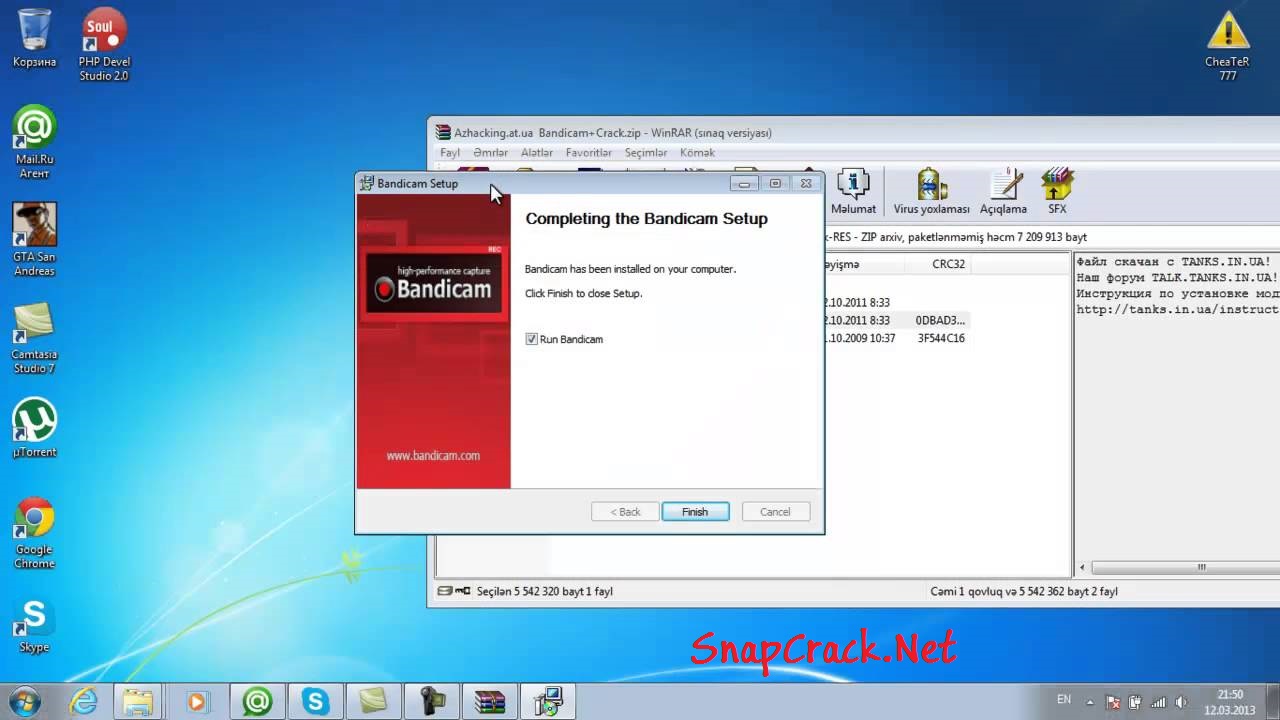
Task: Select the GTA San Andreas desktop icon
Action: point(35,240)
